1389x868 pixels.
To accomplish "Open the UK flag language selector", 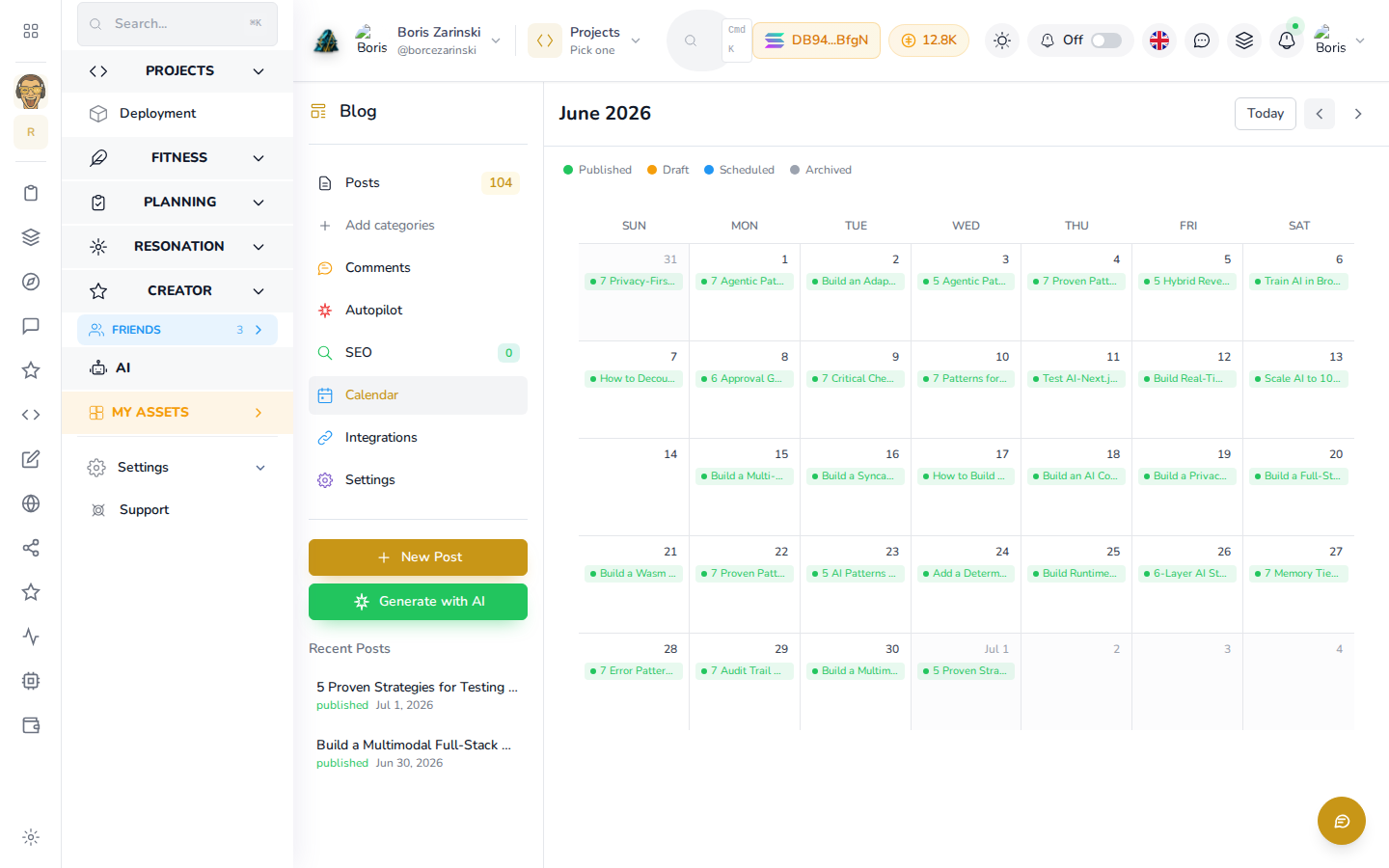I will point(1159,41).
